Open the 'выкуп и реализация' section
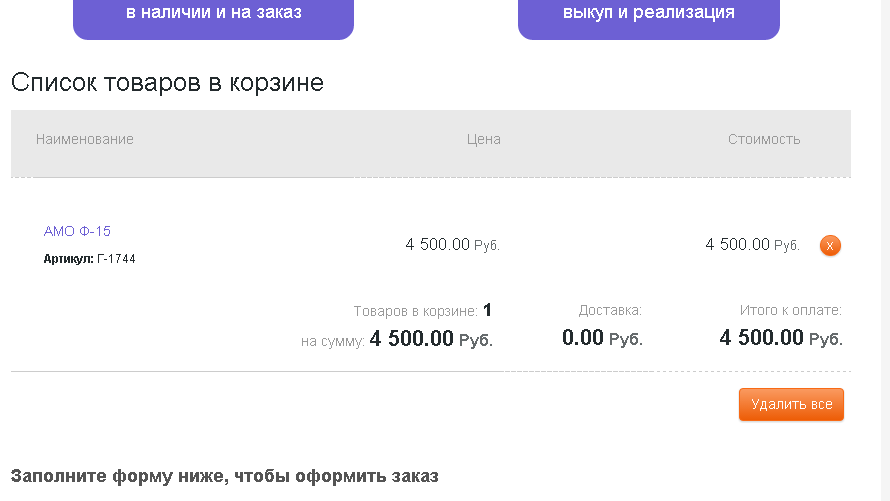 coord(648,14)
